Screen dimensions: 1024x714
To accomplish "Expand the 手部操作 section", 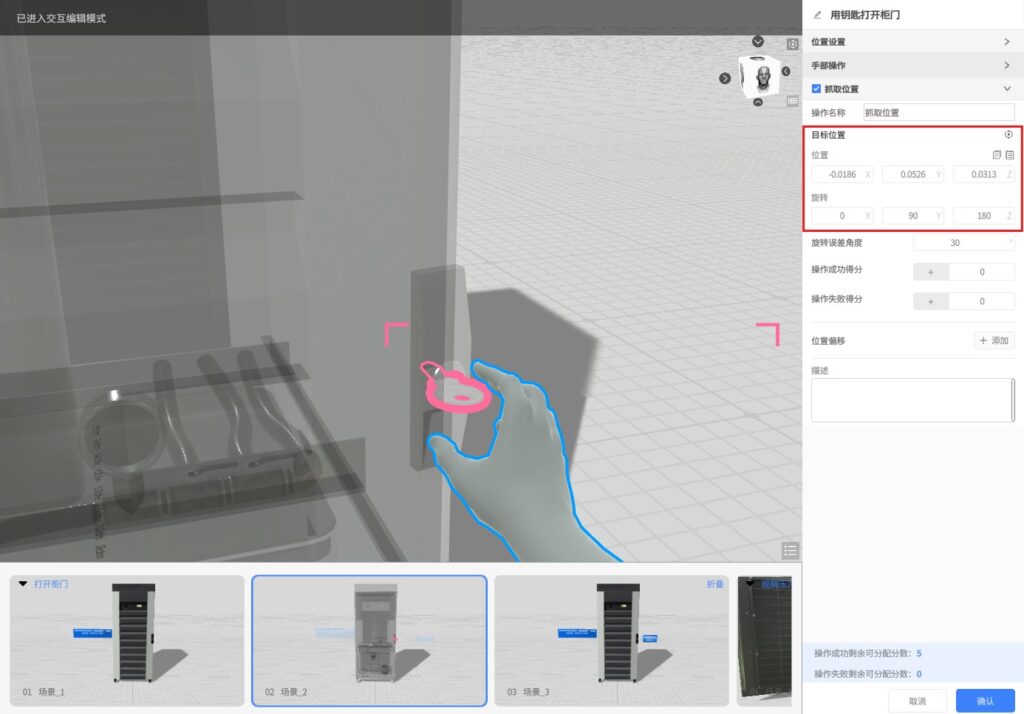I will point(1006,65).
